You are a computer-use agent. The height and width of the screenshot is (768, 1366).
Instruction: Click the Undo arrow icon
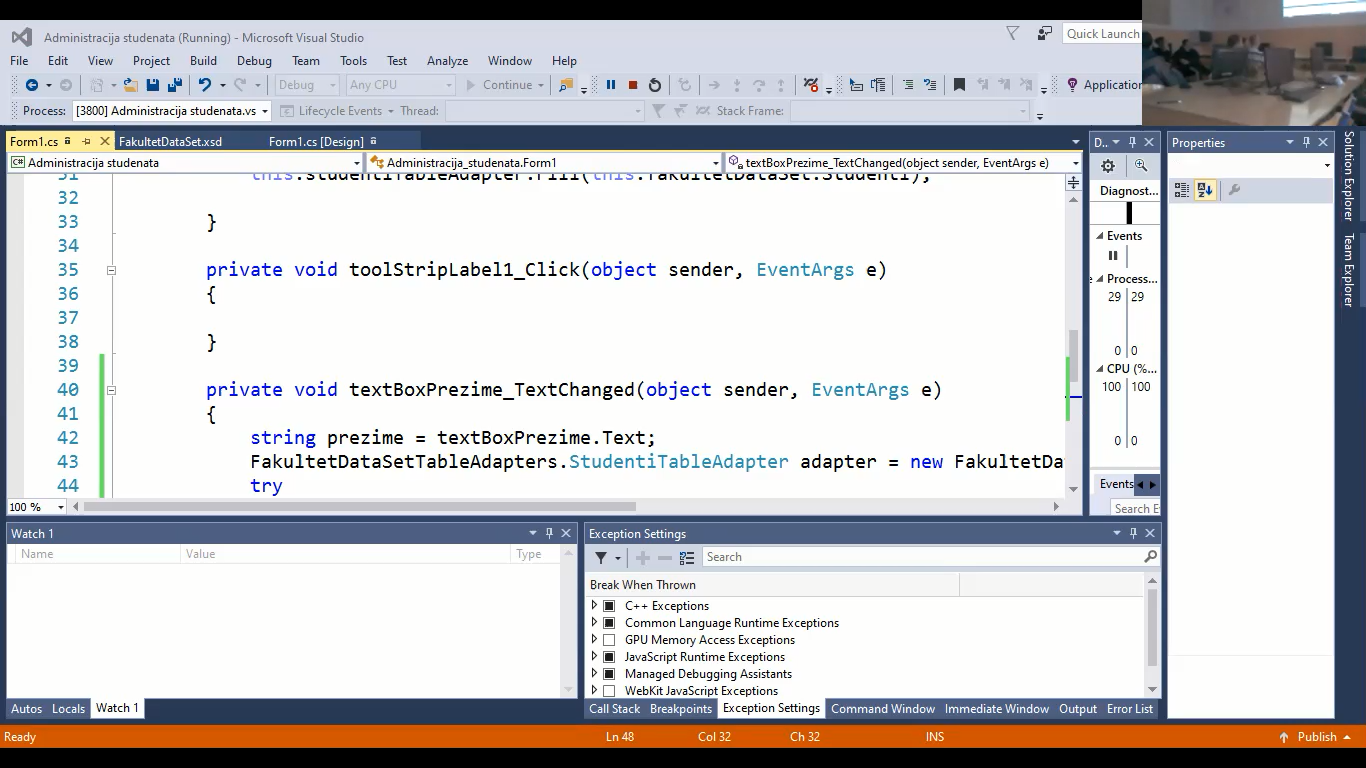coord(204,85)
